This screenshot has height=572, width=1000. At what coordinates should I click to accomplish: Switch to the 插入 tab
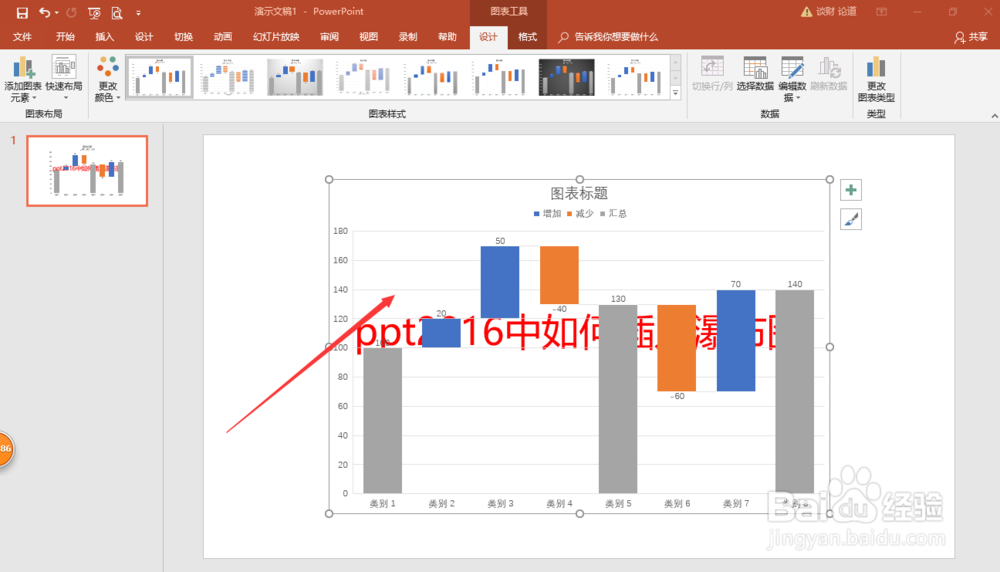(105, 37)
